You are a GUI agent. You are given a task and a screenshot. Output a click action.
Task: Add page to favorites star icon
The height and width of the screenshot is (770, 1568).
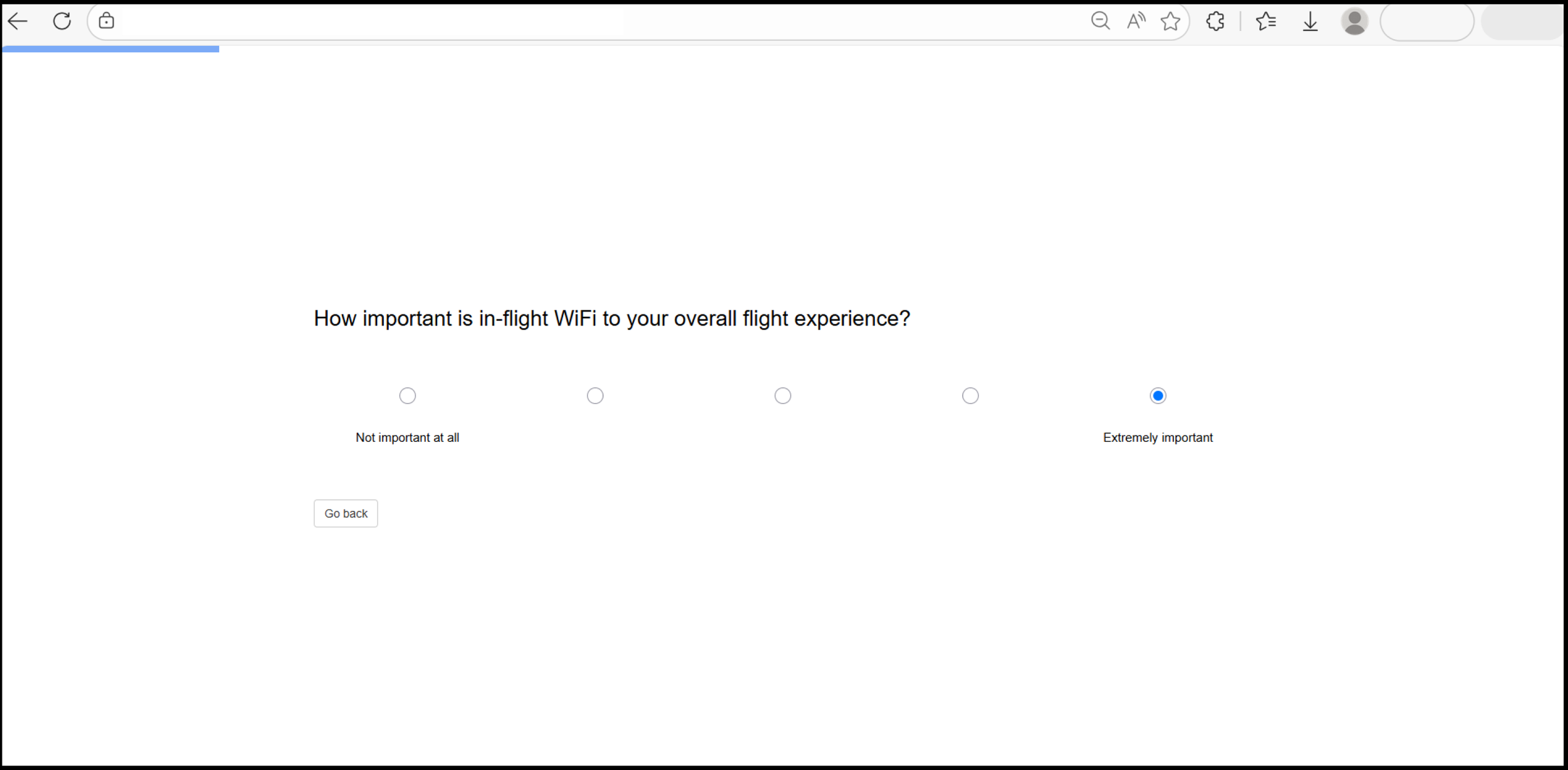[x=1170, y=21]
